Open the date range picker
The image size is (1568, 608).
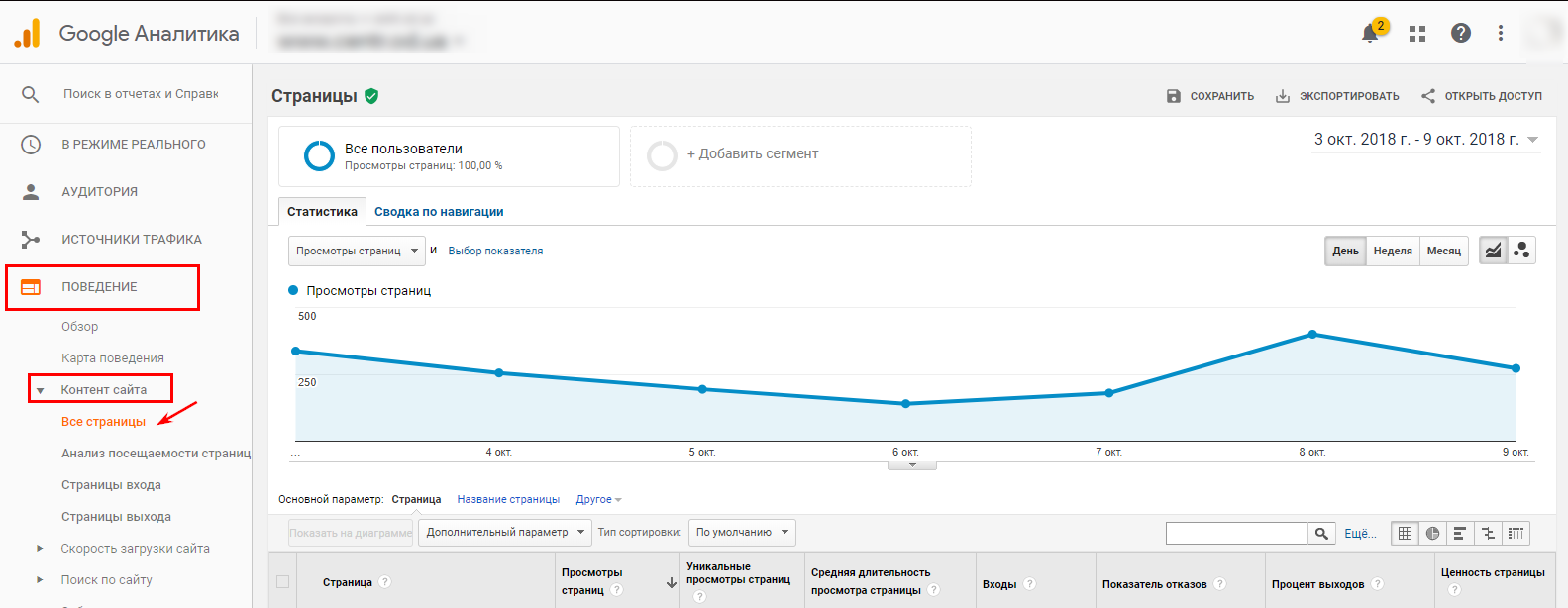pyautogui.click(x=1426, y=140)
